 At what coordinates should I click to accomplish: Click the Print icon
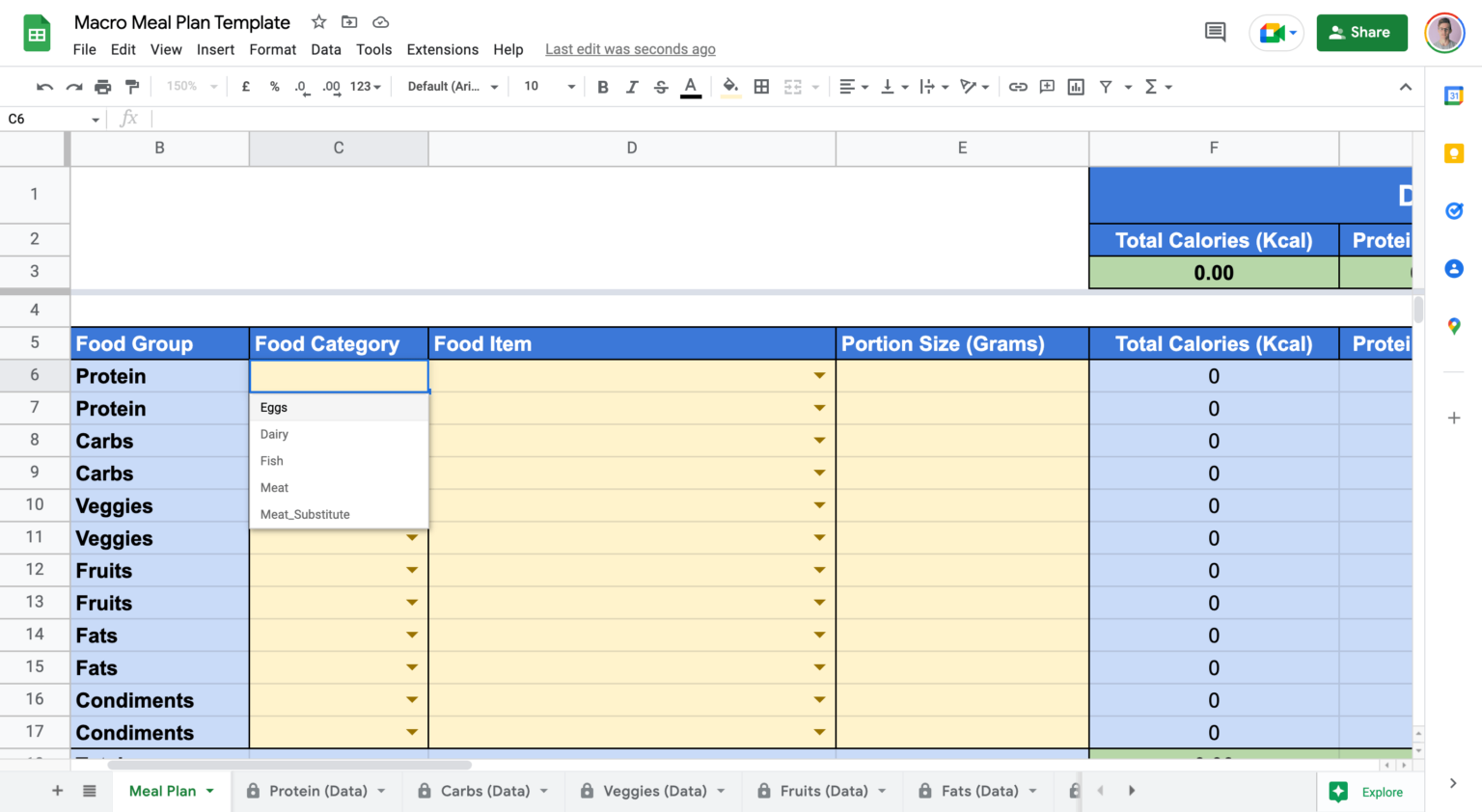[x=103, y=86]
